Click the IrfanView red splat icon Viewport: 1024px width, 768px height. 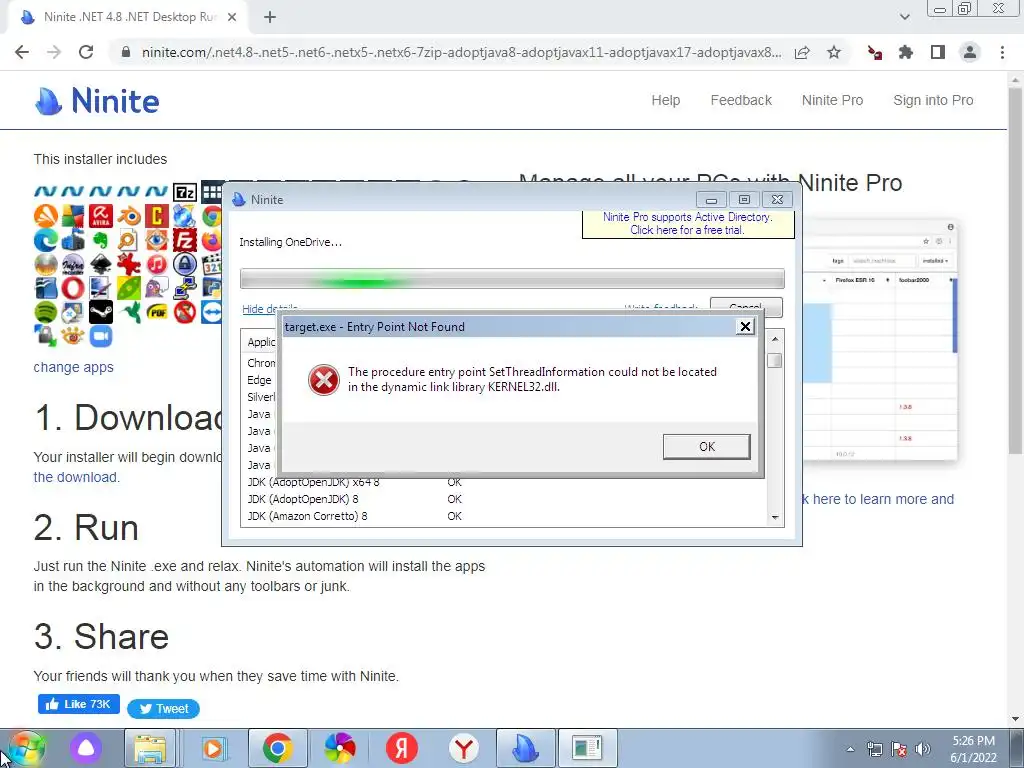click(x=129, y=264)
